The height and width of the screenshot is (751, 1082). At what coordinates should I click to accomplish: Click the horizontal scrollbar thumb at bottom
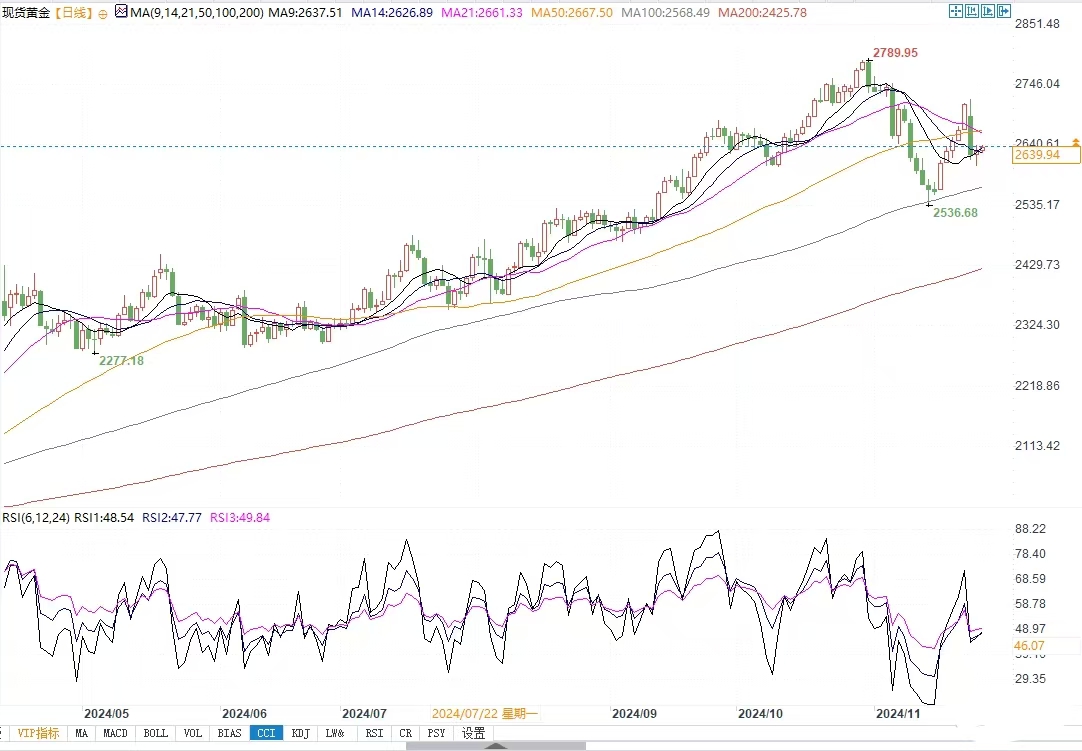tap(495, 746)
